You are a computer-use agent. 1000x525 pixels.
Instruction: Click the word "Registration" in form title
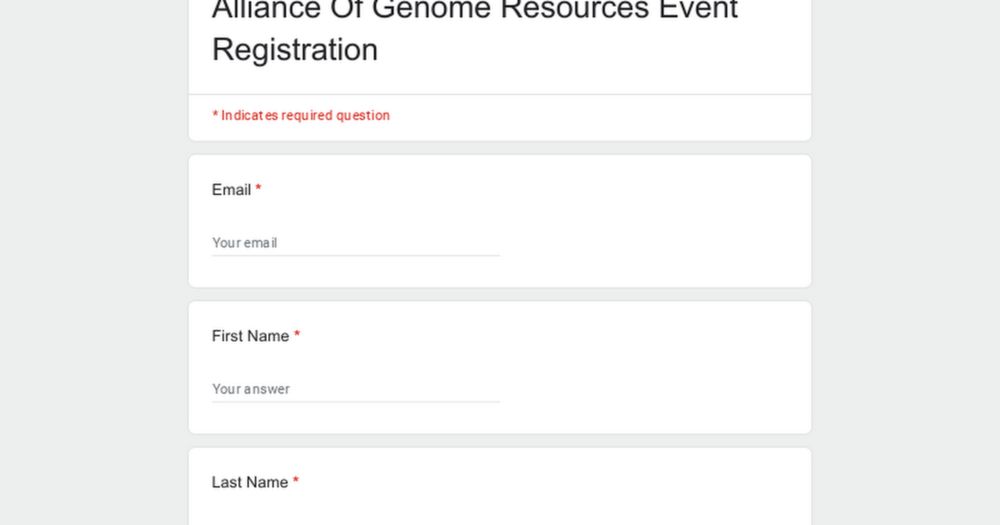pos(295,49)
